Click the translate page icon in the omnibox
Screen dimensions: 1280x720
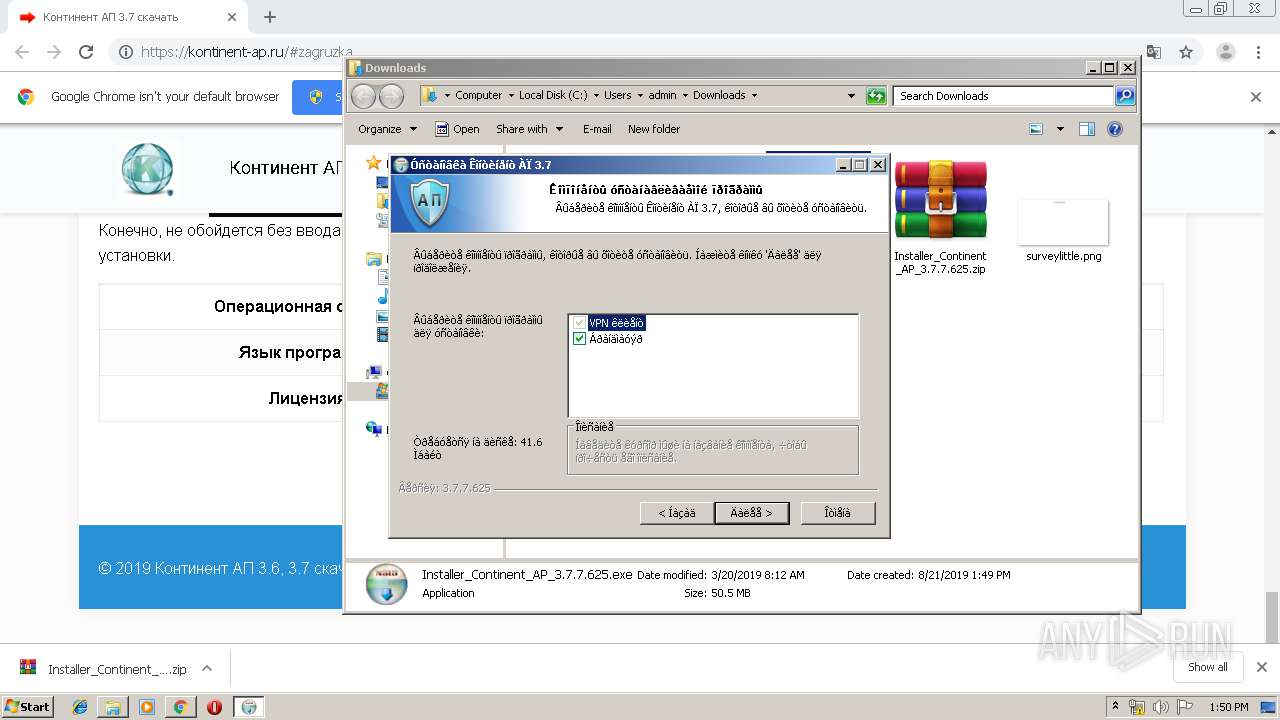tap(1153, 52)
